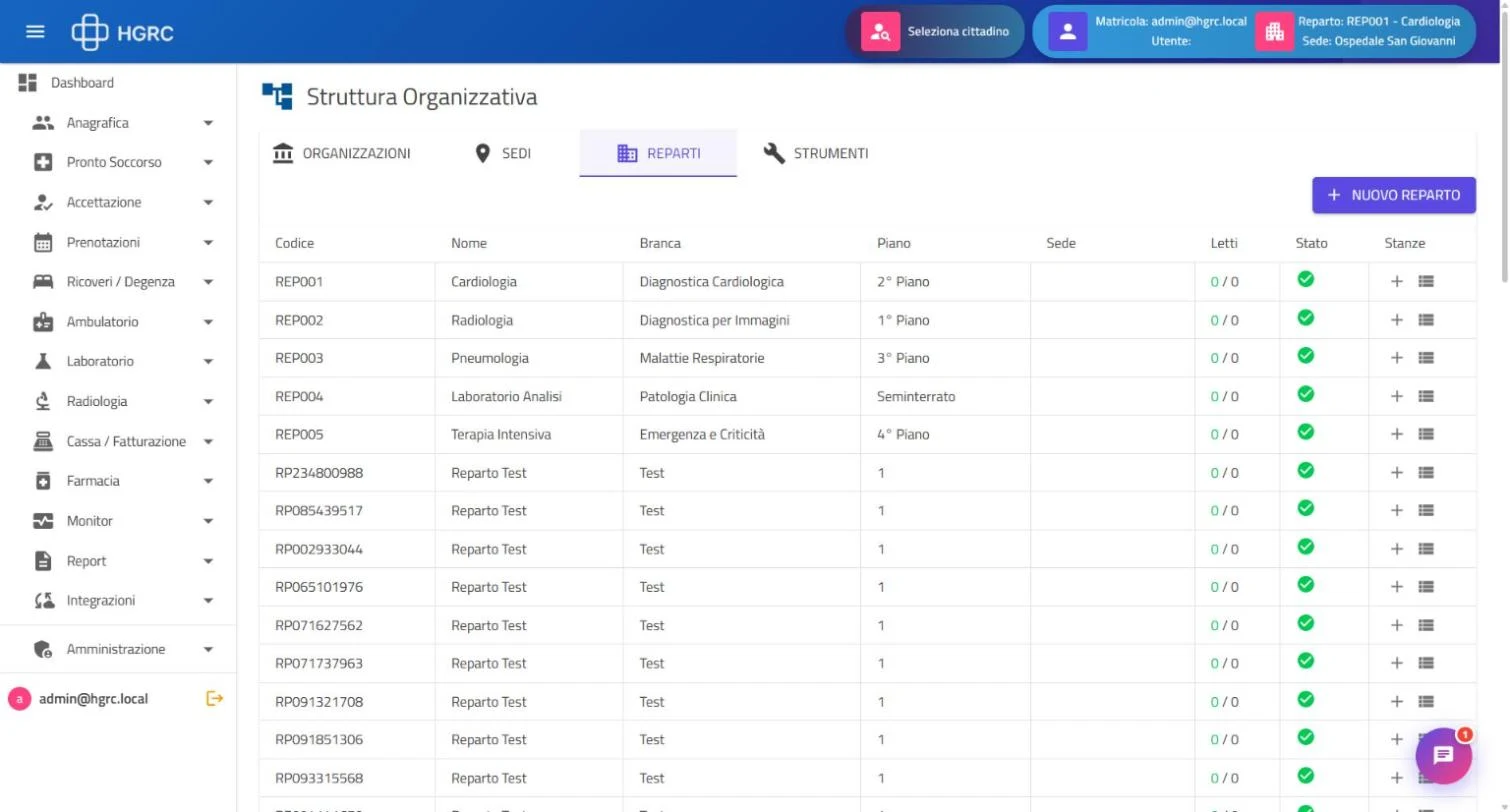The image size is (1510, 812).
Task: Expand the Anagrafica menu
Action: pyautogui.click(x=118, y=123)
